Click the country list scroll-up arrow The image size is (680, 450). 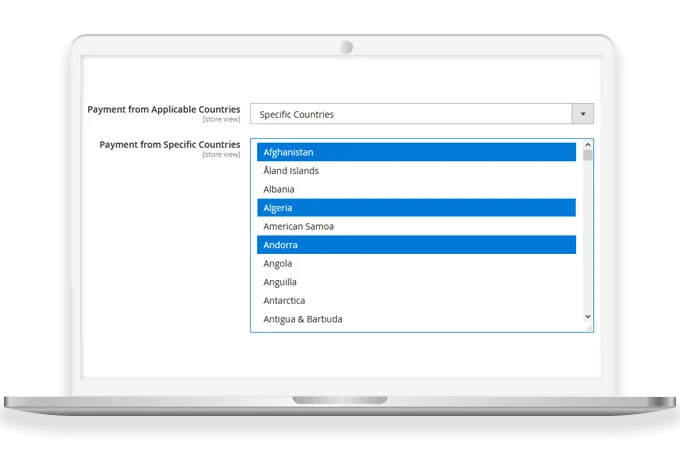[x=588, y=145]
